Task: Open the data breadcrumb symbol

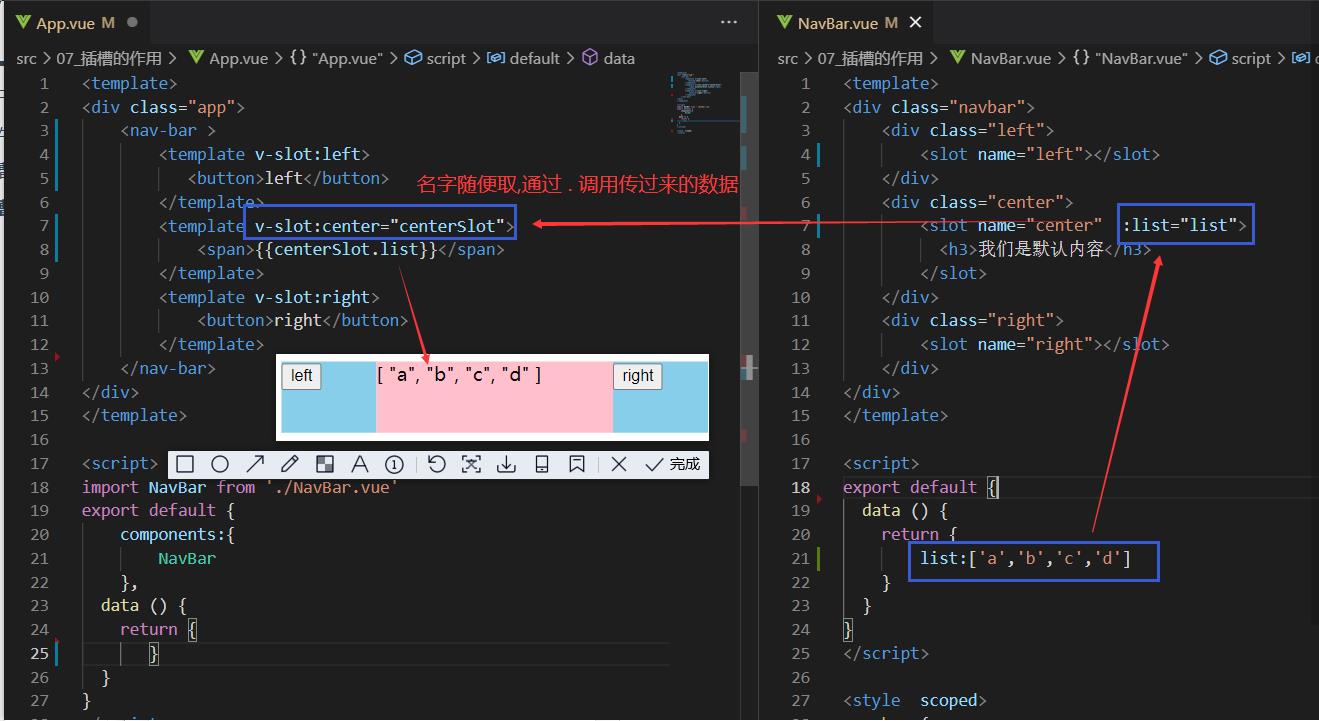Action: click(608, 59)
